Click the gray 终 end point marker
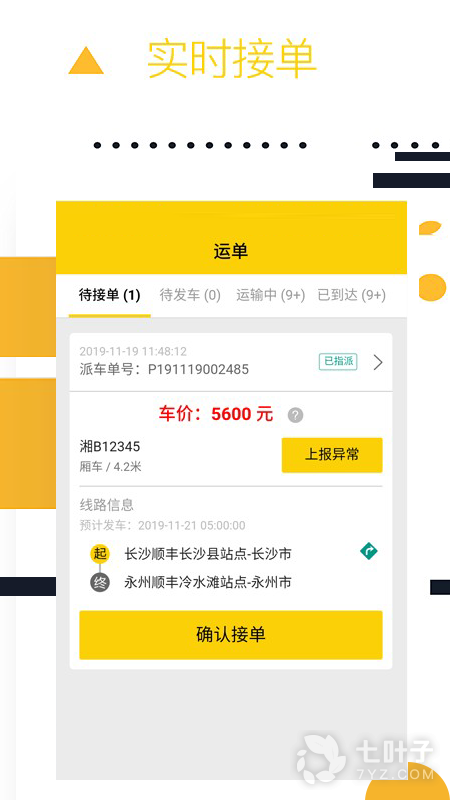Image resolution: width=450 pixels, height=800 pixels. (x=100, y=582)
